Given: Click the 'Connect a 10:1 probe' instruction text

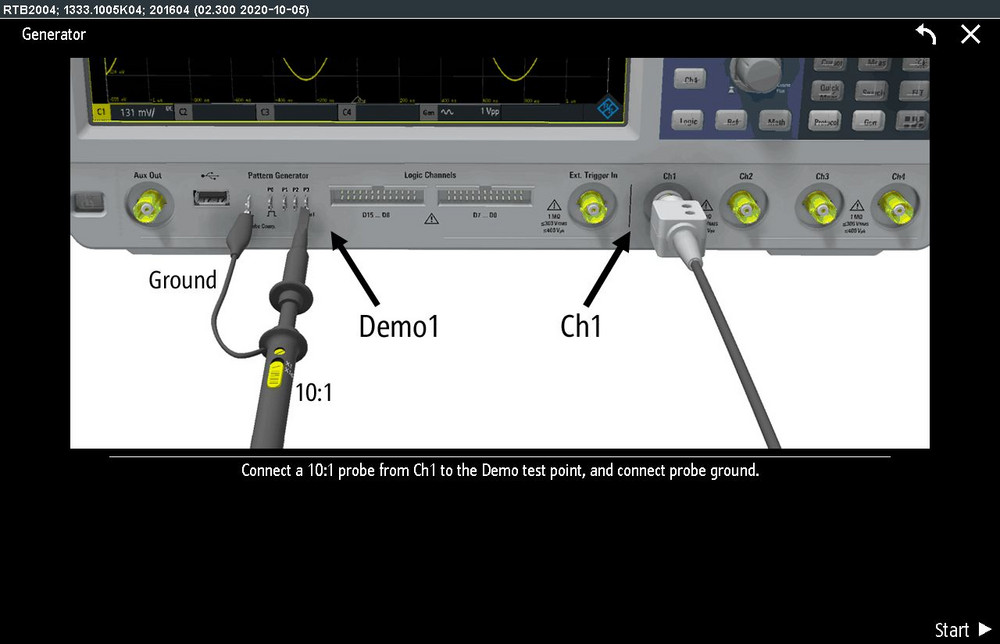Looking at the screenshot, I should (x=500, y=471).
